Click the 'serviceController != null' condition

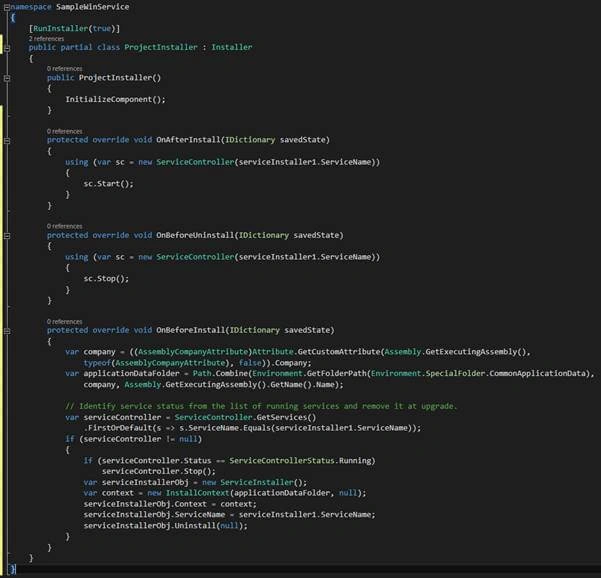pos(140,439)
